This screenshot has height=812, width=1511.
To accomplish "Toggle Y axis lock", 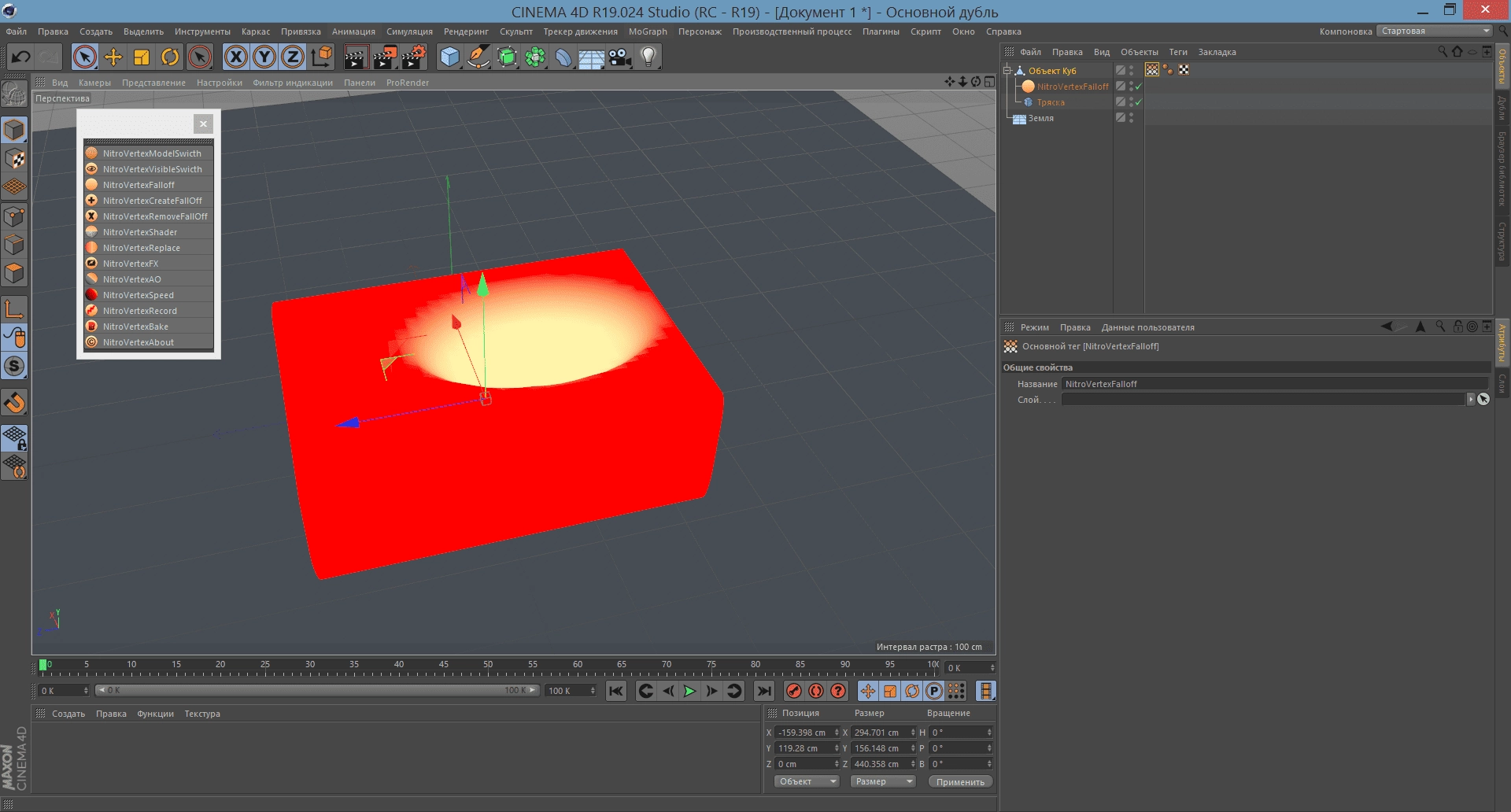I will [x=265, y=57].
